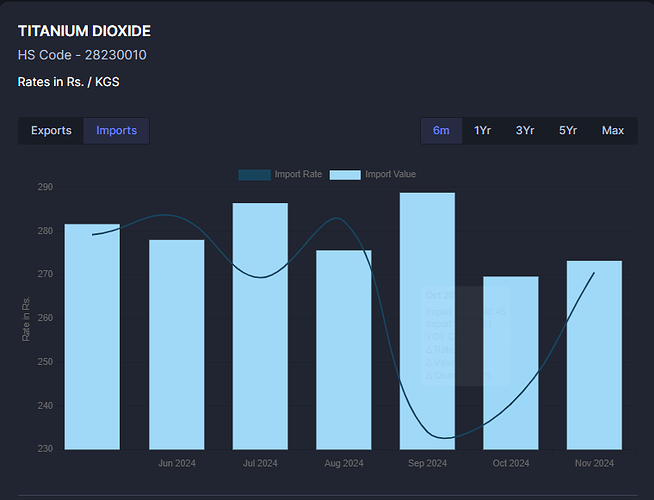Select the Aug 2024 bar

(x=344, y=349)
